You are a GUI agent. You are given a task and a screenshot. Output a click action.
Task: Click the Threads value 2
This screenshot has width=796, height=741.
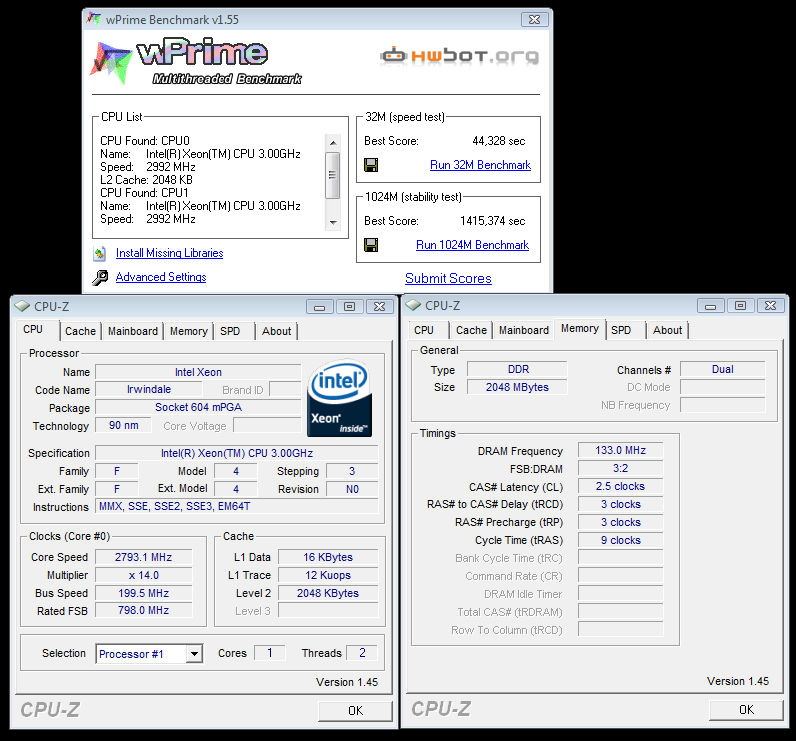click(x=362, y=653)
